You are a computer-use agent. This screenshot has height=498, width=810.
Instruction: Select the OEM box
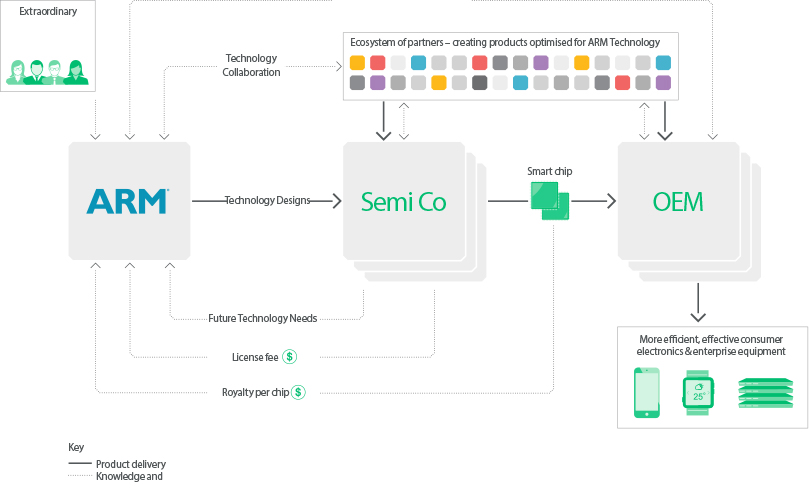tap(678, 202)
